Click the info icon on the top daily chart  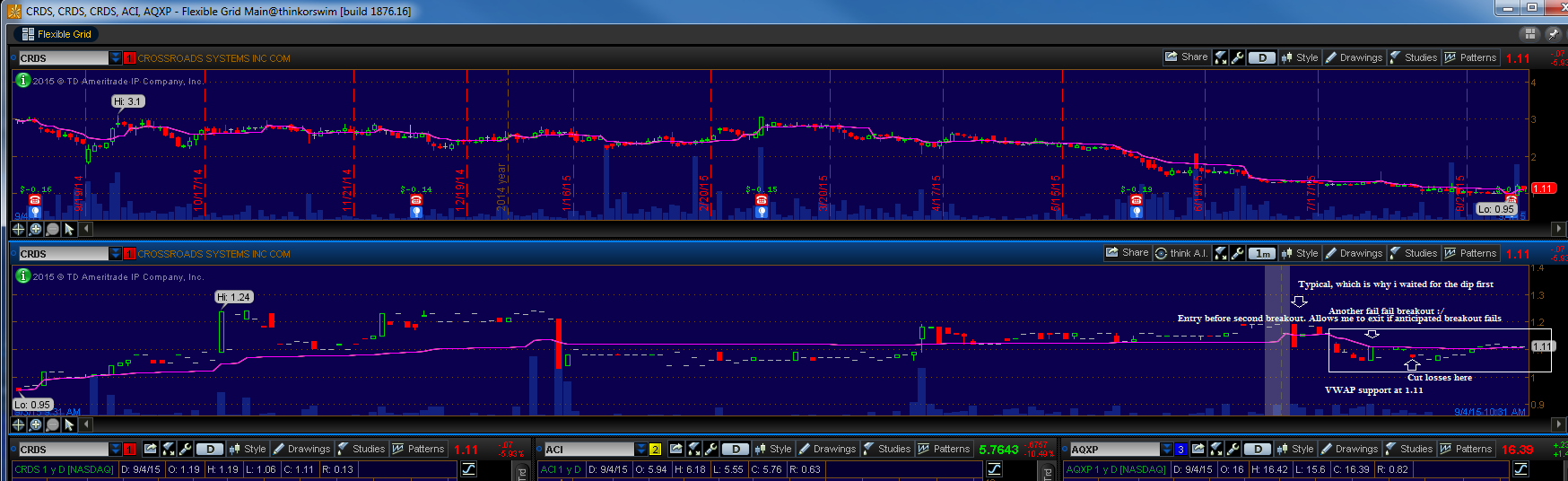[x=23, y=80]
